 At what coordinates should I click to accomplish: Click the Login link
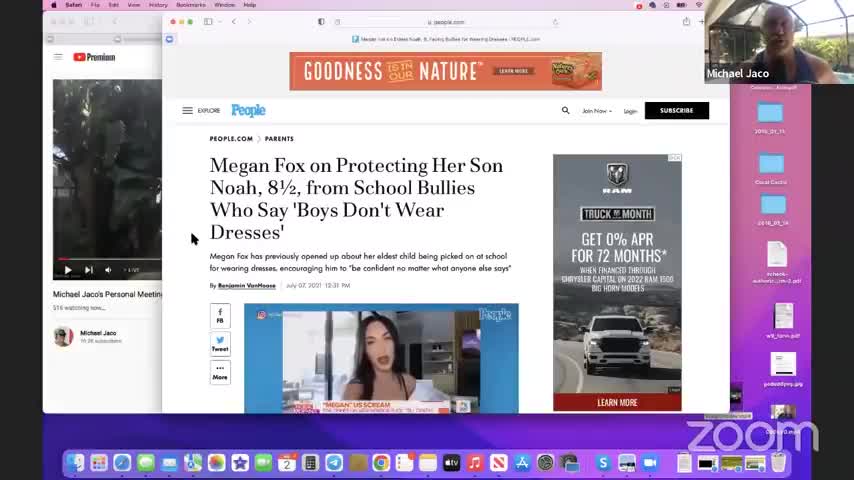(x=630, y=111)
